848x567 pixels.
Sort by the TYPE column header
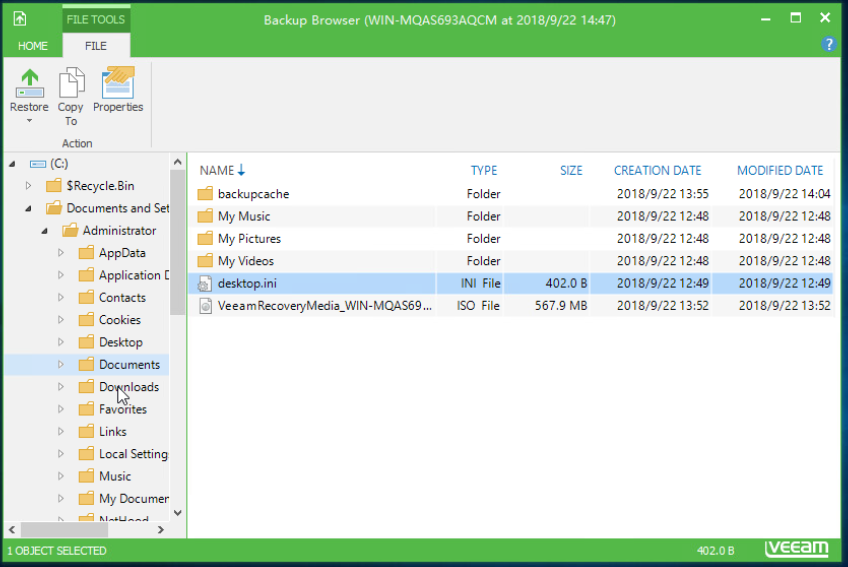[483, 170]
